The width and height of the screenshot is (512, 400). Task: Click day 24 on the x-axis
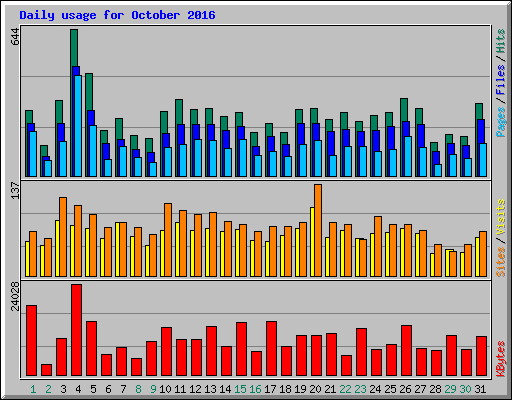click(375, 389)
